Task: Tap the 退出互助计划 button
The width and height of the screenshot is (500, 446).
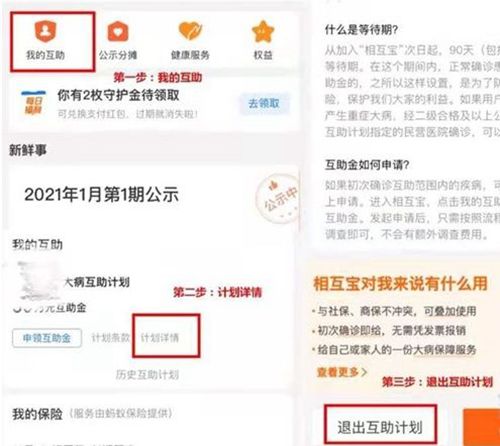Action: [x=380, y=427]
